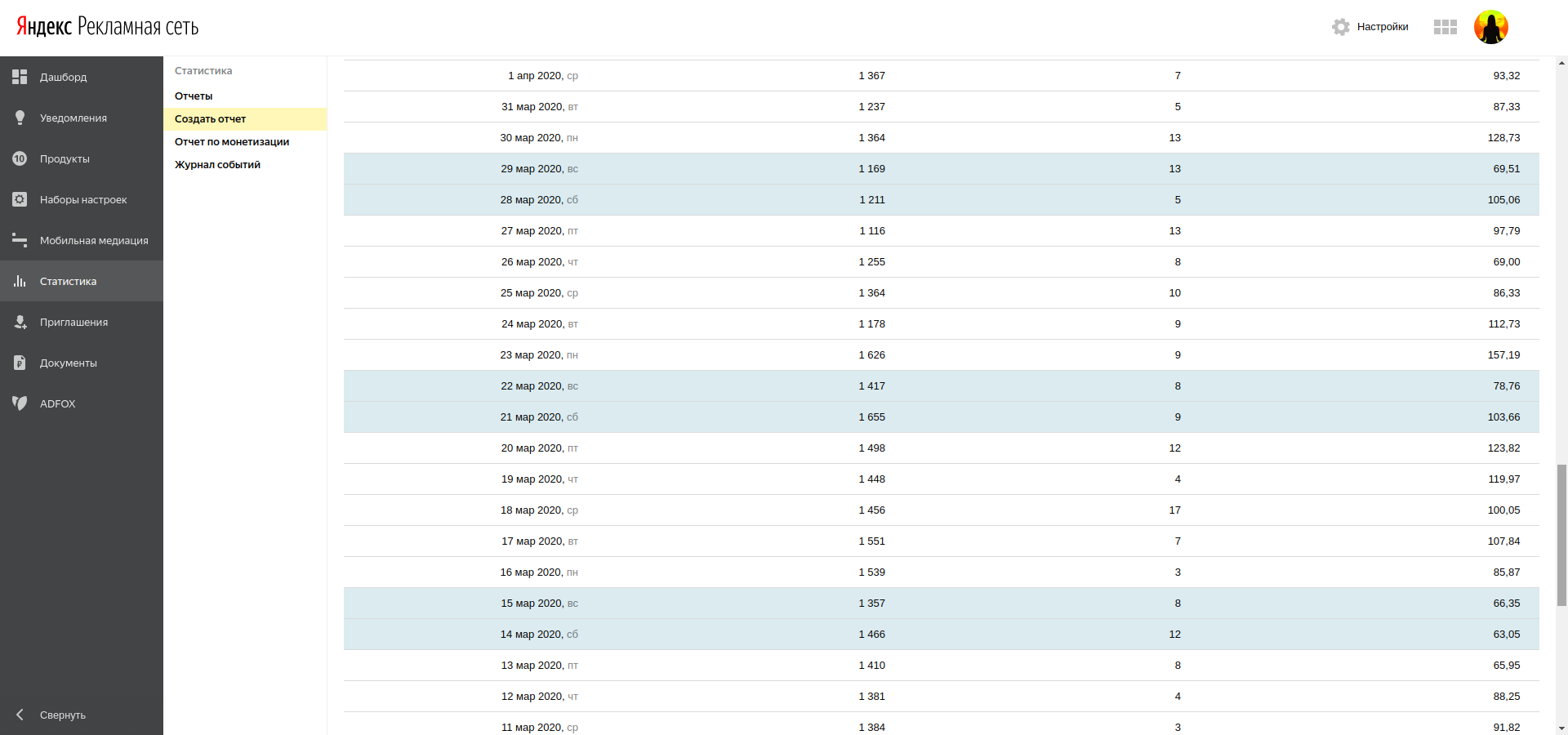Click the Dashboard grid icon in sidebar
Viewport: 1568px width, 735px height.
tap(20, 77)
